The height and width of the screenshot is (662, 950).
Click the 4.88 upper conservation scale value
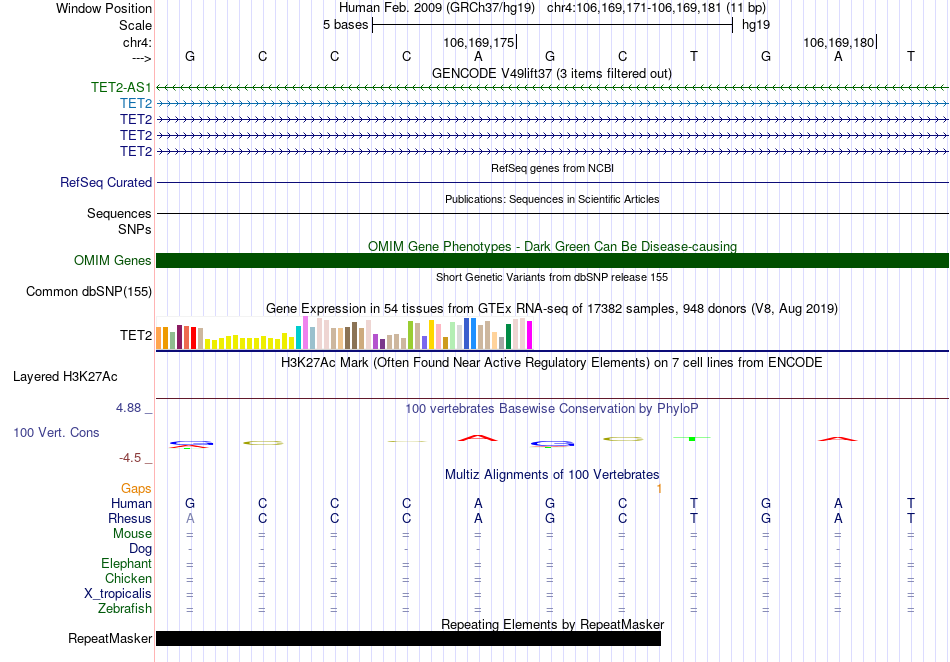coord(128,408)
